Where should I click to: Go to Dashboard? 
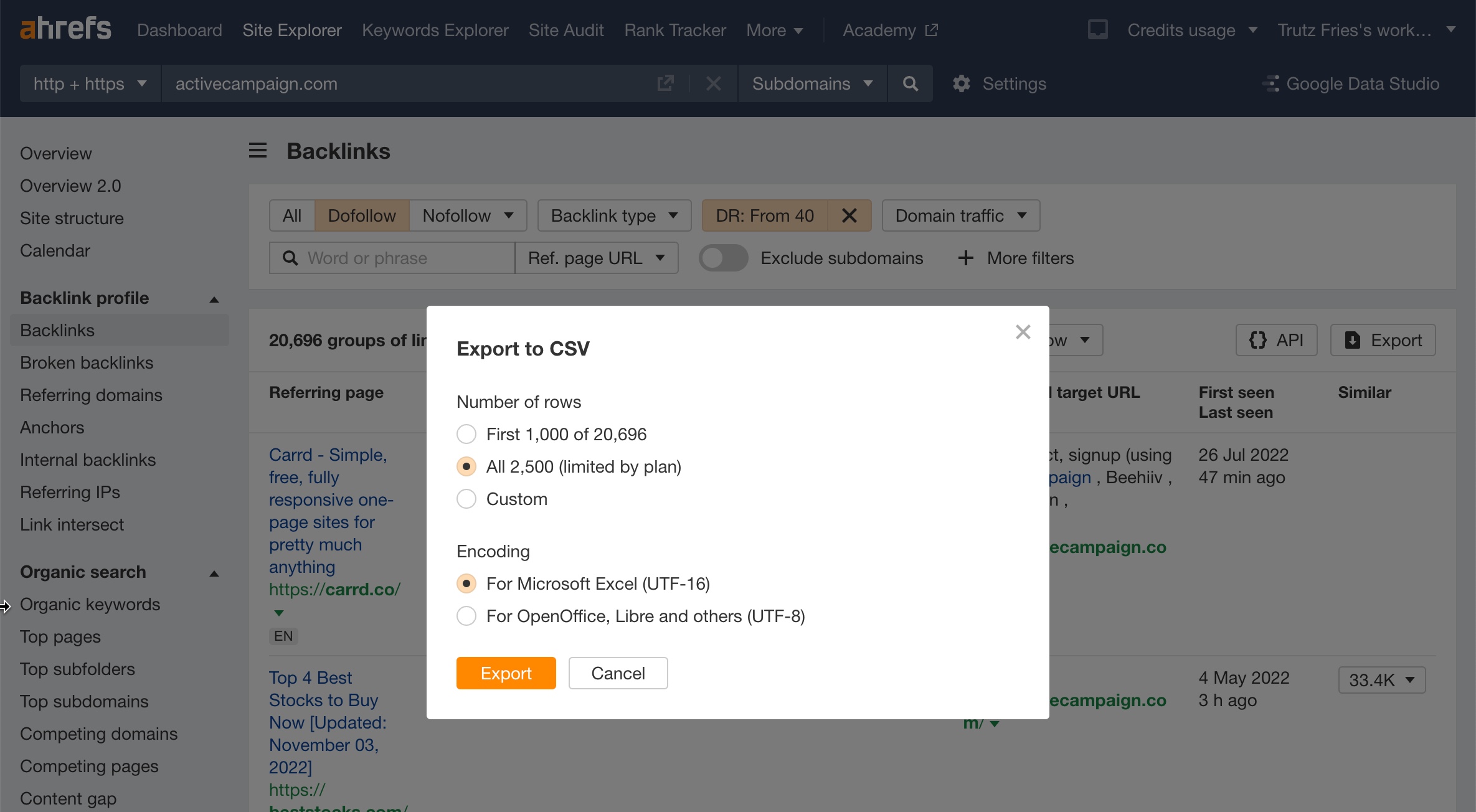[179, 30]
